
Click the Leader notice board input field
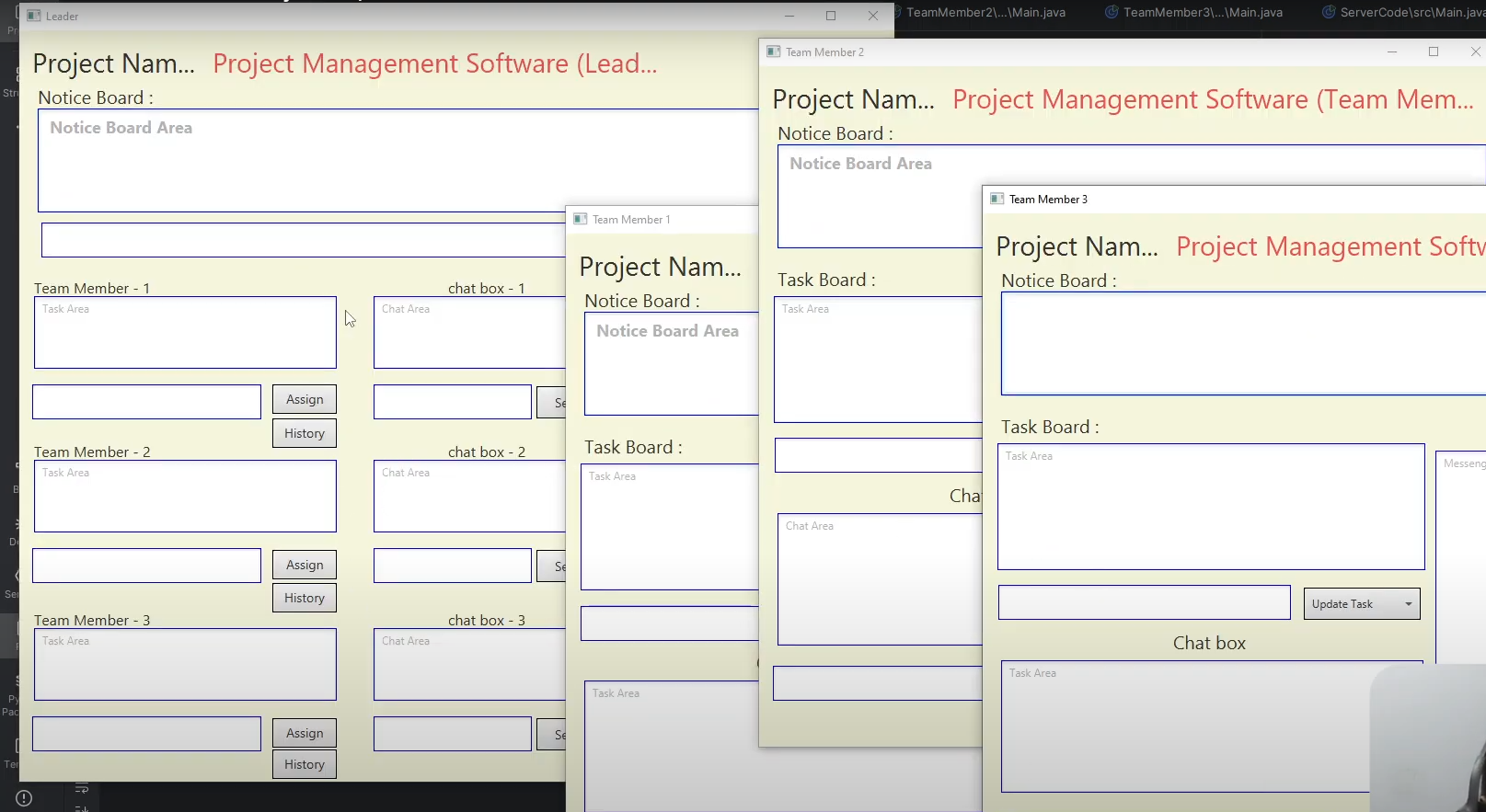pyautogui.click(x=304, y=240)
